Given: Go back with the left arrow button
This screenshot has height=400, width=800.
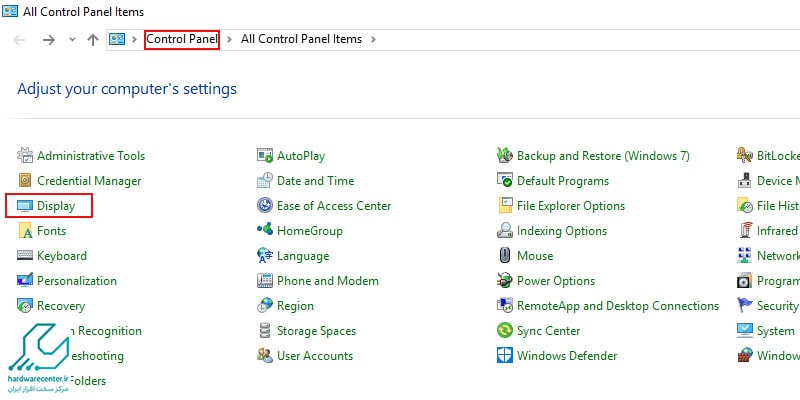Looking at the screenshot, I should click(x=19, y=40).
